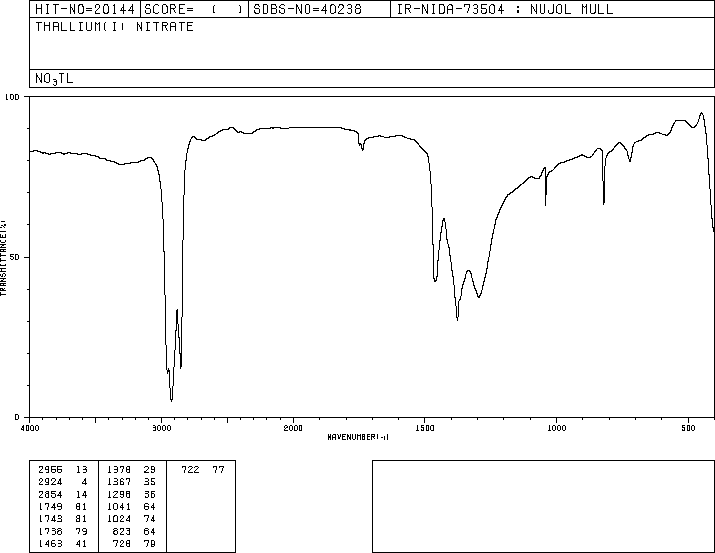Screen dimensions: 715x553
Task: Click the 2000 x-axis tick label
Action: pos(293,428)
